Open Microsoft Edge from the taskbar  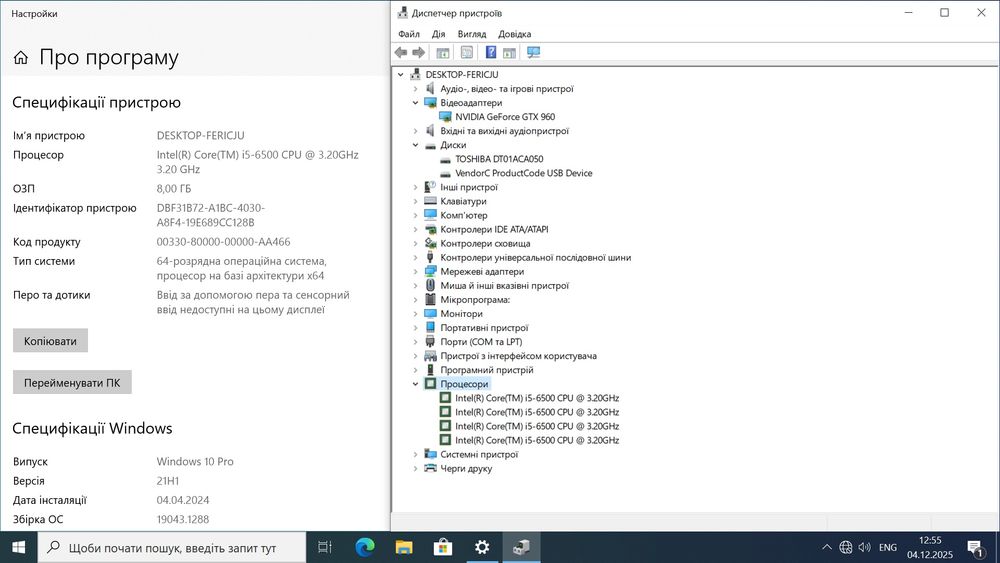(365, 547)
